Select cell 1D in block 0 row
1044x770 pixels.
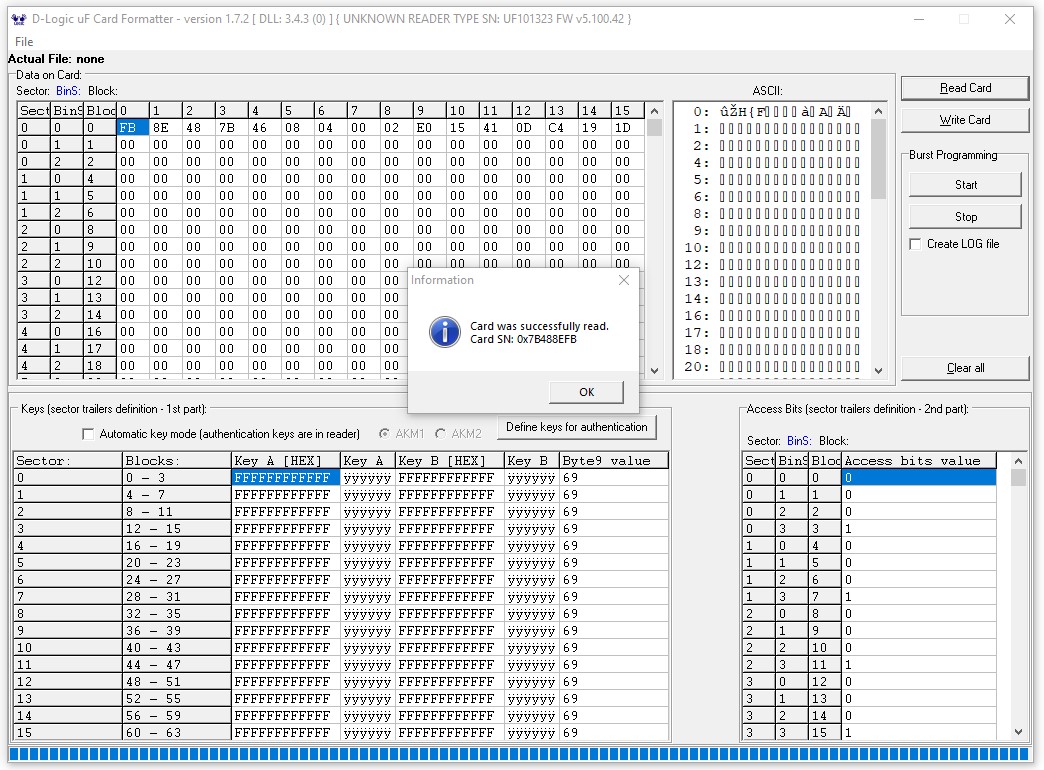[x=628, y=127]
